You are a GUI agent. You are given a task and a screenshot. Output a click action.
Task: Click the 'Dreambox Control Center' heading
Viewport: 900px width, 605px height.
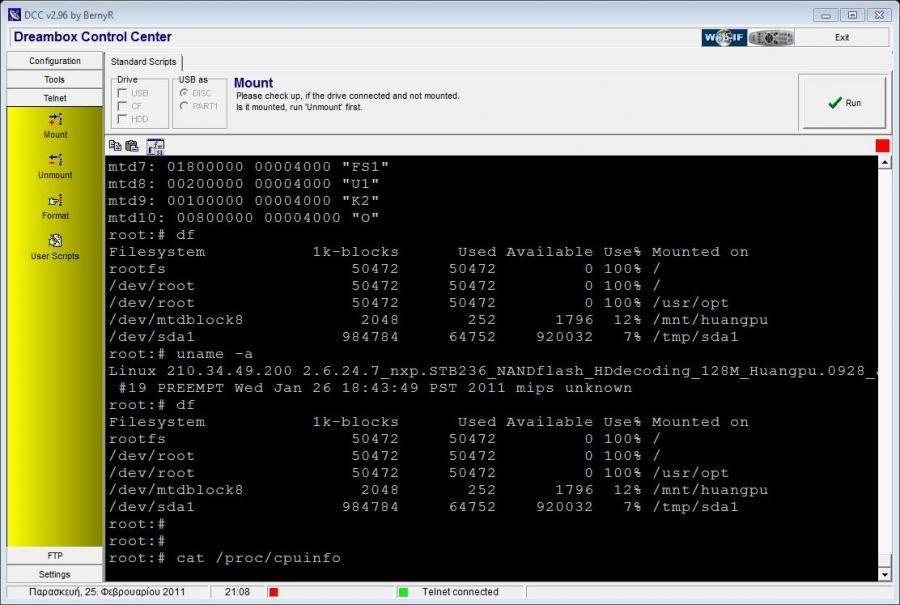point(92,37)
